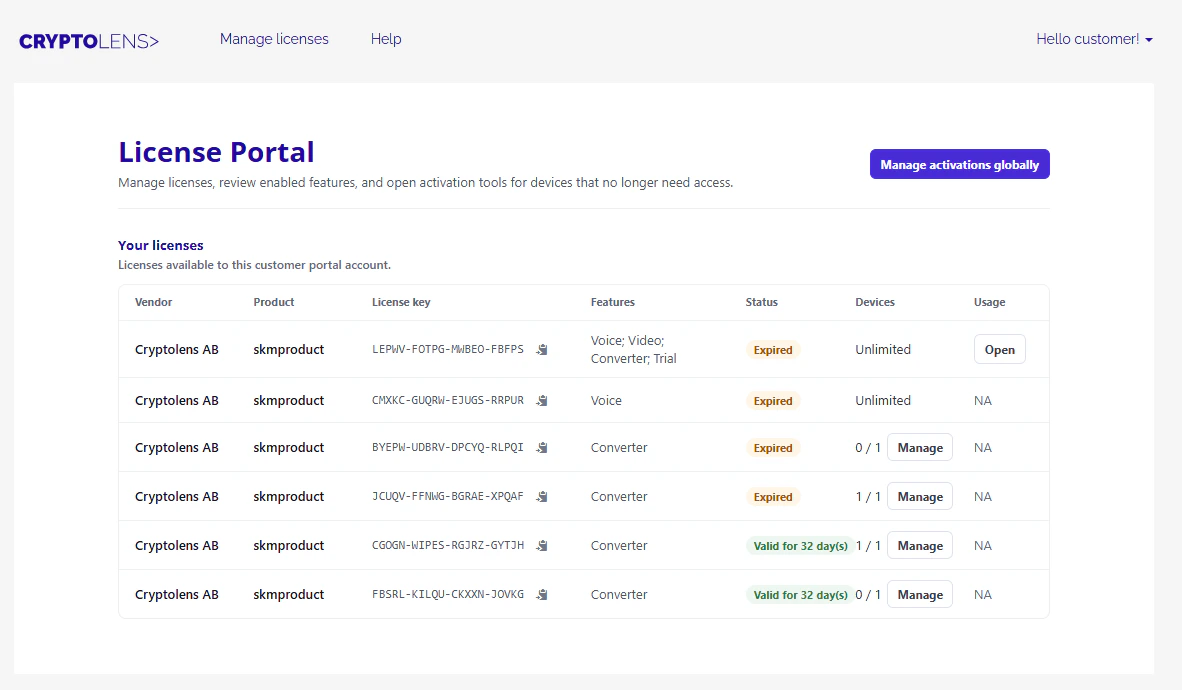
Task: Click the 0 / 1 device count in BYEPW row
Action: (868, 447)
